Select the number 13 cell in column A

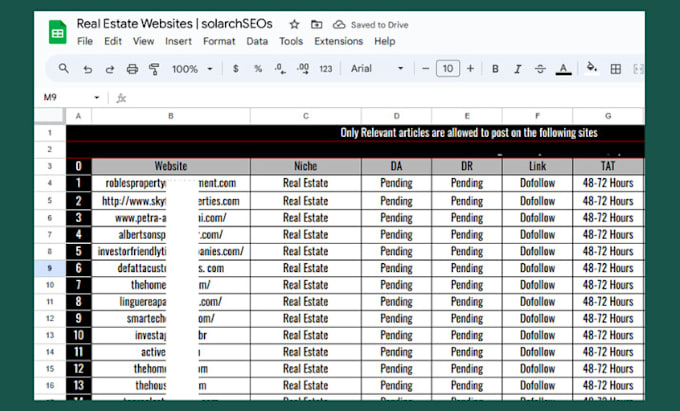click(78, 386)
